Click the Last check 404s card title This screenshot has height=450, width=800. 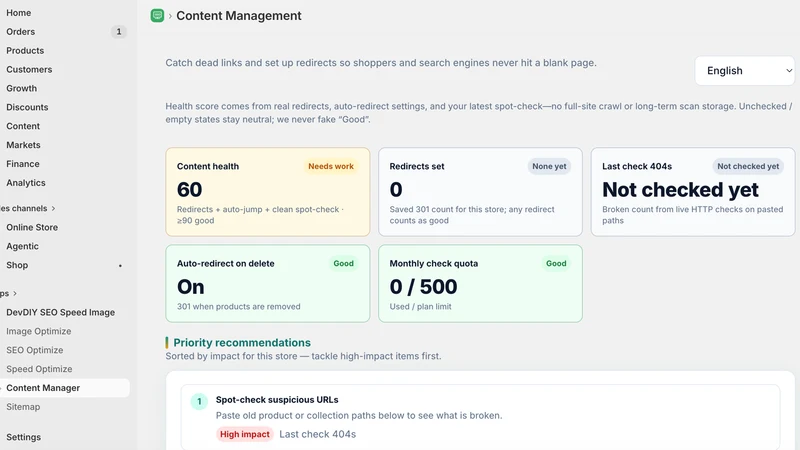tap(637, 166)
